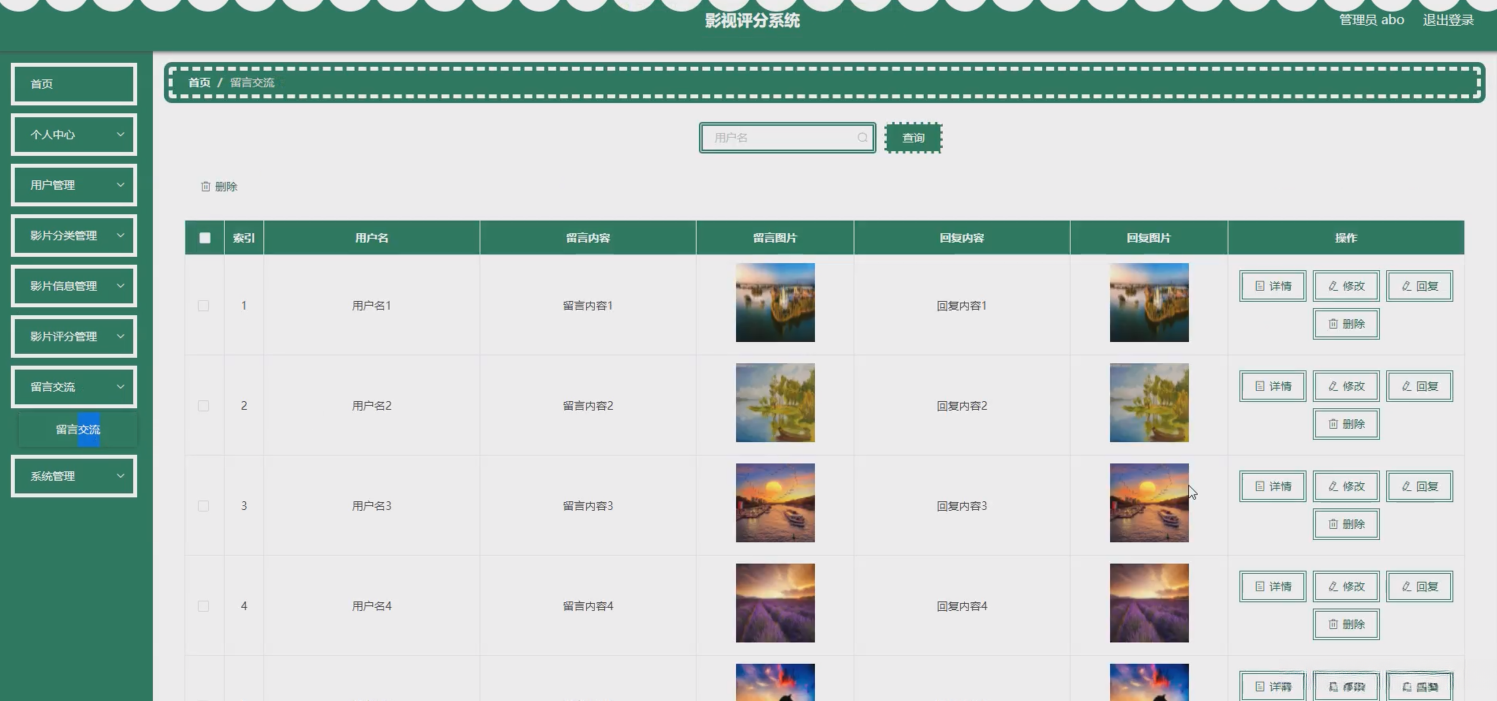Open 回复图片 lavender thumbnail in row 4
Screen dimensions: 1497x701
coord(1149,603)
